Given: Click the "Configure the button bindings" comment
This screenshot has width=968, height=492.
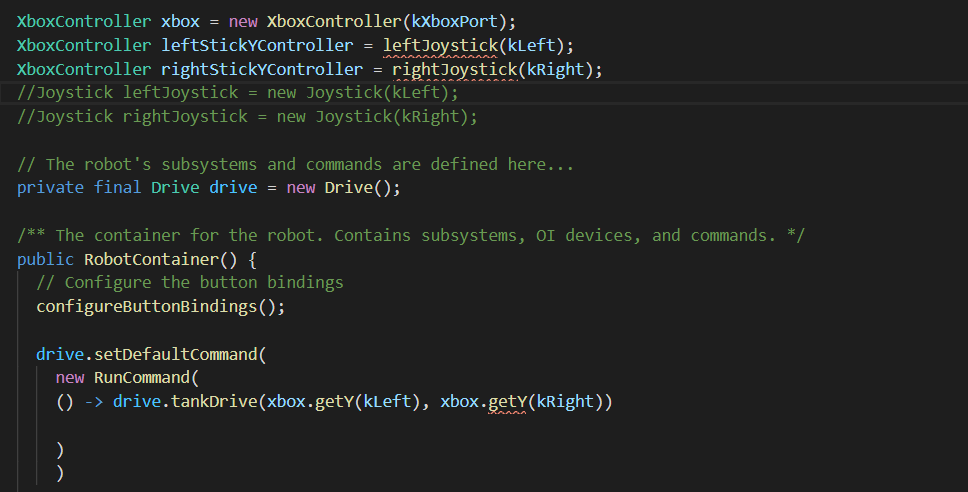Looking at the screenshot, I should (190, 283).
